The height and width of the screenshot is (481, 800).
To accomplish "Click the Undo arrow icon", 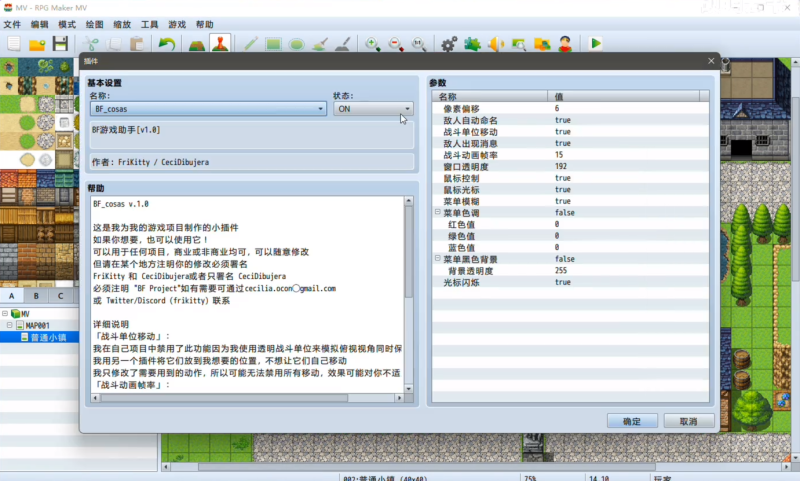I will tap(166, 44).
